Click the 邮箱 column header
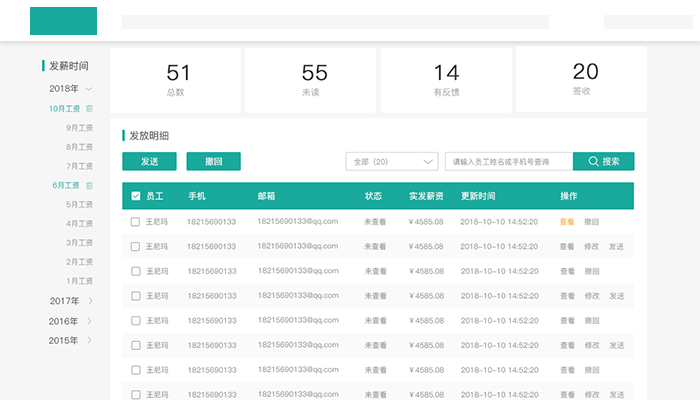Screen dimensions: 700x400 click(x=266, y=196)
